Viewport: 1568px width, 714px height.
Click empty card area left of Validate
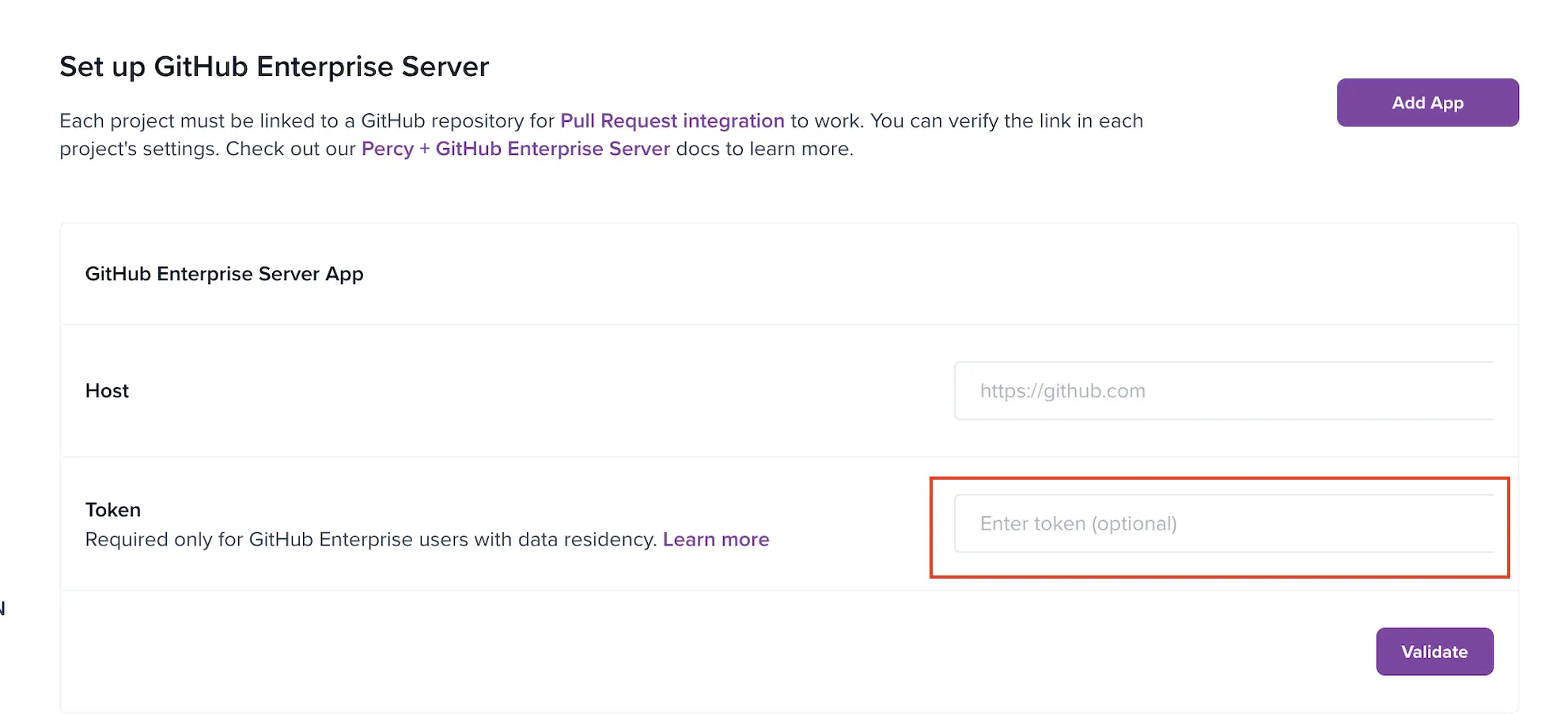(x=712, y=651)
